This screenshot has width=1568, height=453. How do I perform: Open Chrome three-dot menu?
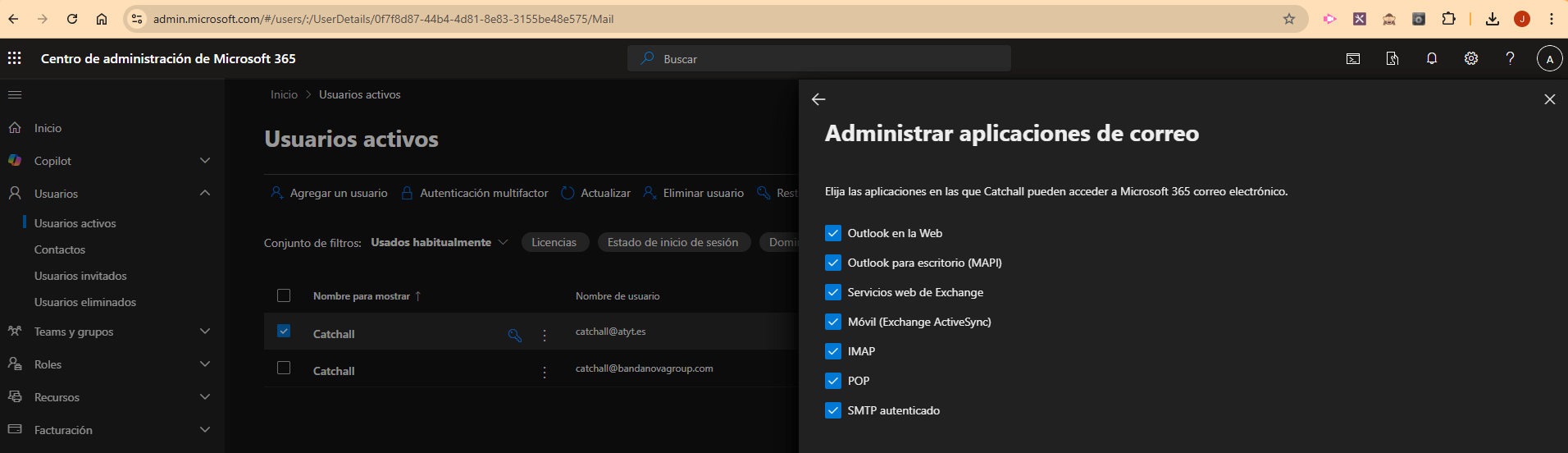click(x=1552, y=19)
